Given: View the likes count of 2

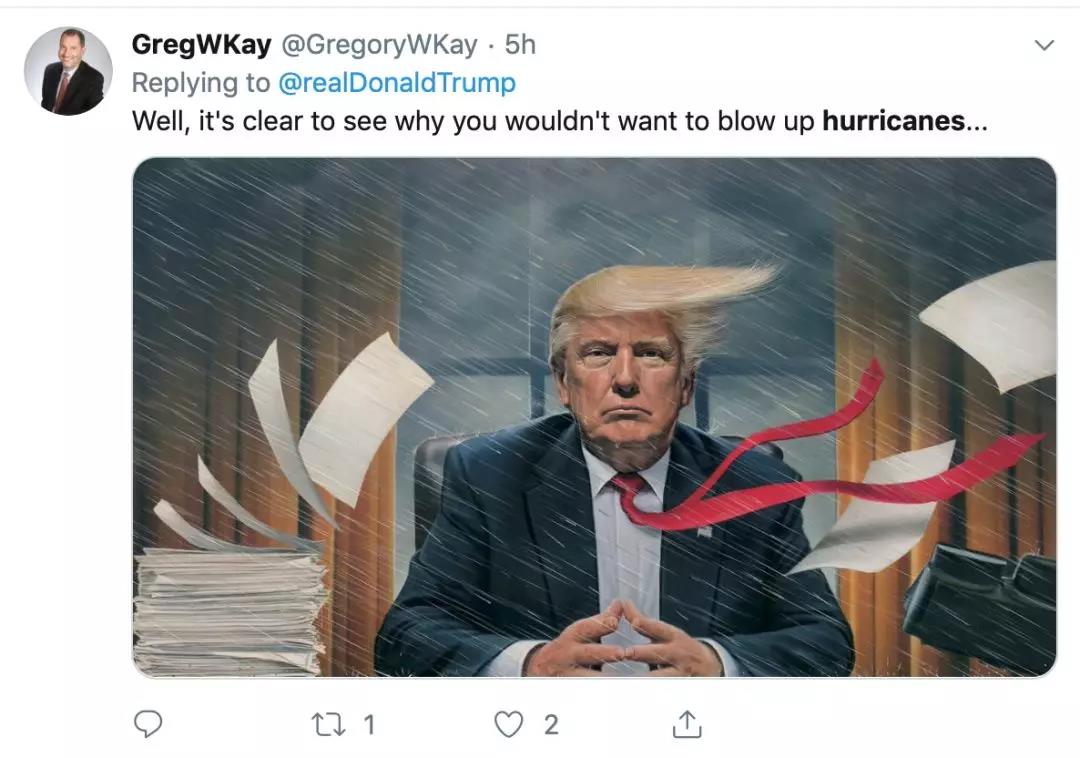Looking at the screenshot, I should pos(551,724).
